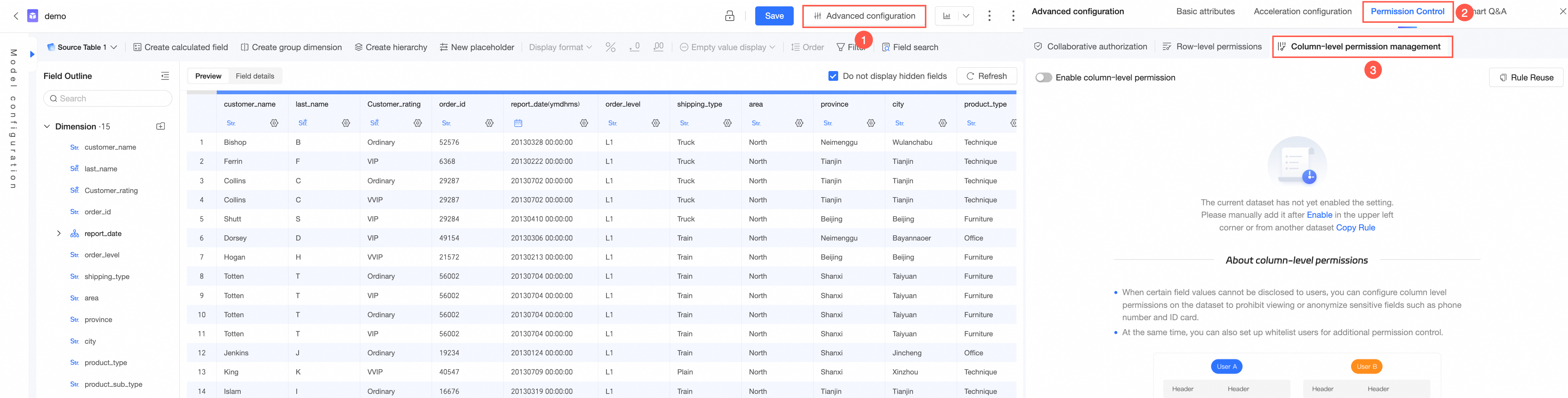Screen dimensions: 1568x398
Task: Open the vertical three-dot more menu
Action: 989,16
